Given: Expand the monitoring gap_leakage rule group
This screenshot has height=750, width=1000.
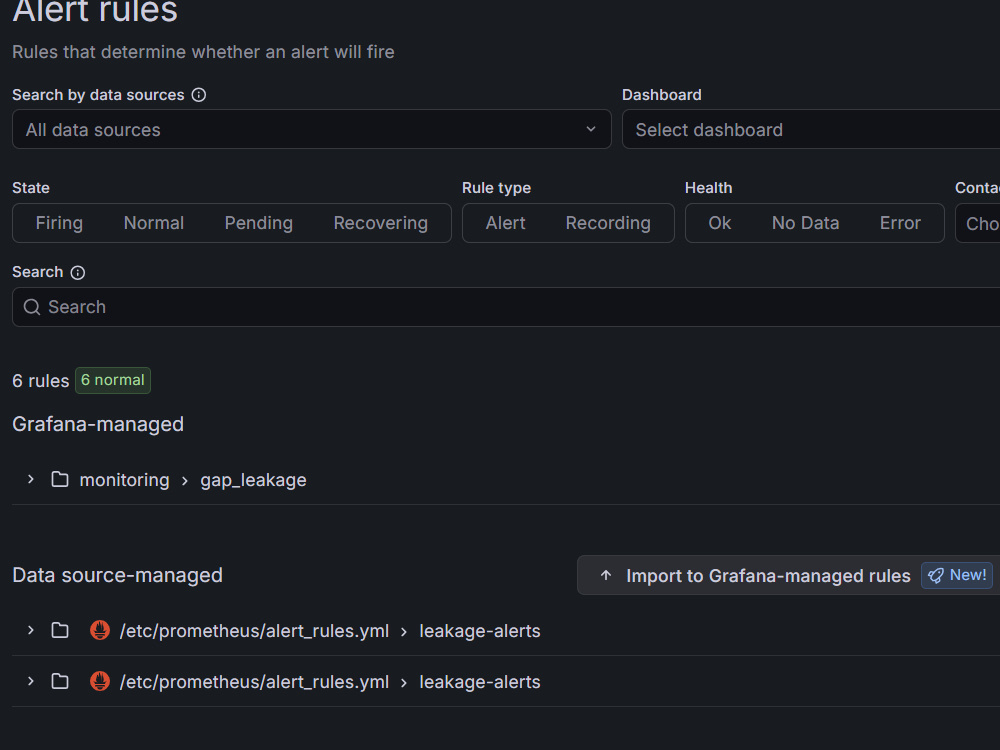Looking at the screenshot, I should click(x=31, y=479).
